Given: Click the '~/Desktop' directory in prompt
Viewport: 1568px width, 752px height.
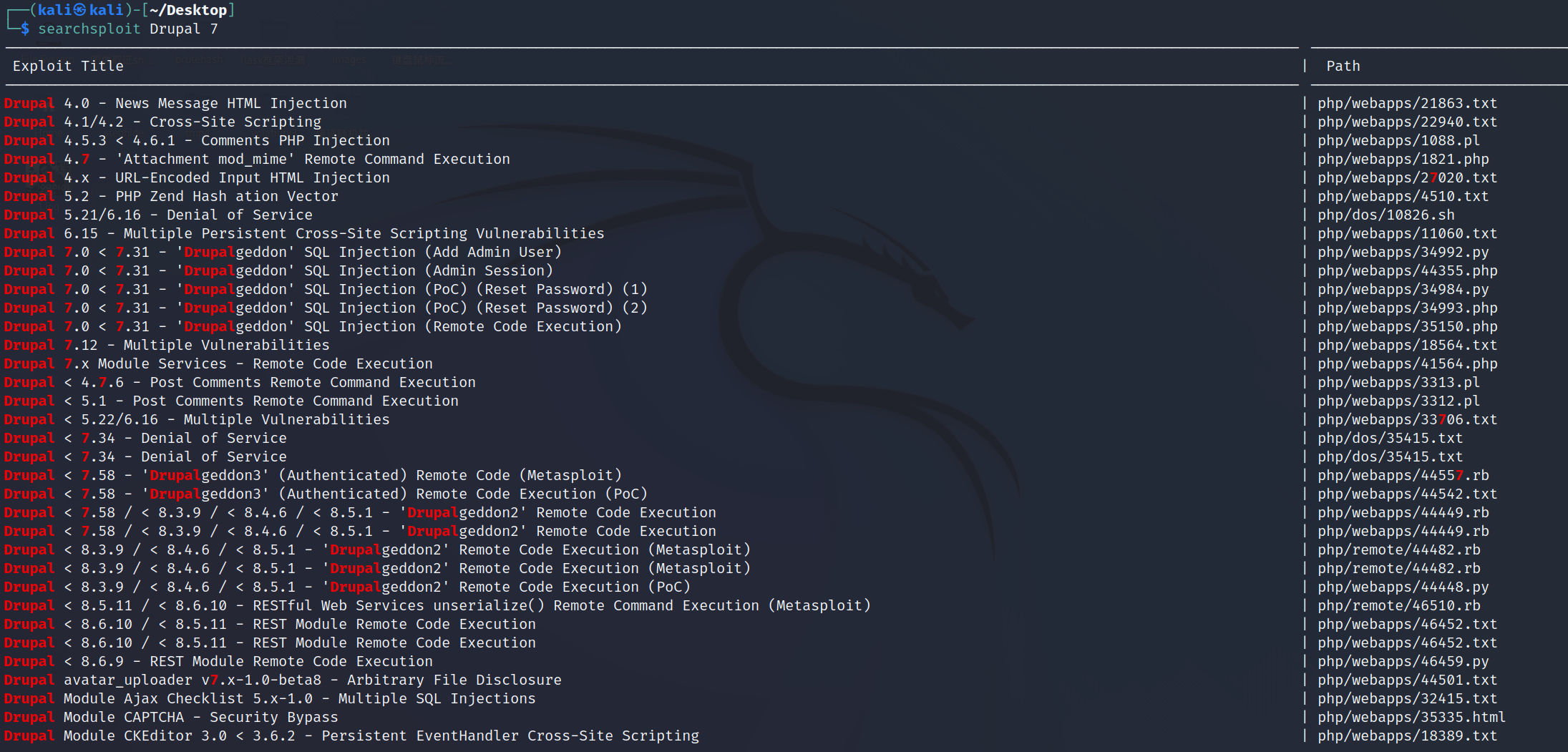Looking at the screenshot, I should (x=188, y=10).
